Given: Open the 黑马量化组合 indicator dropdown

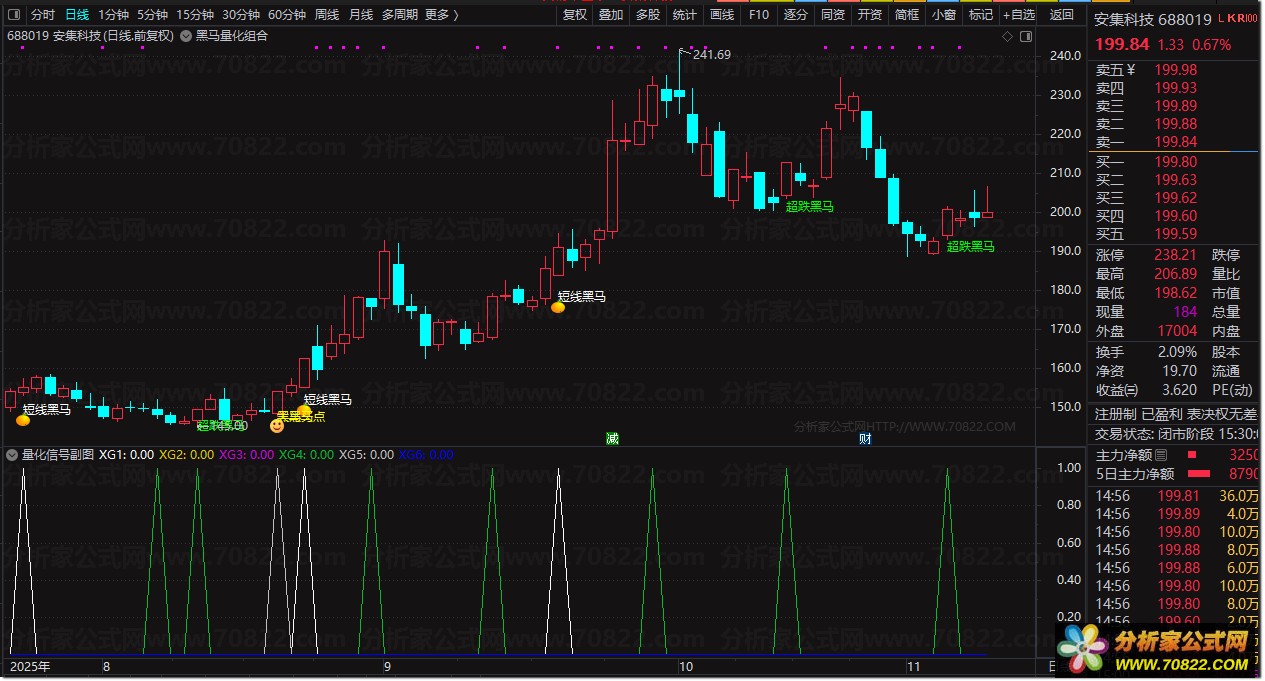Looking at the screenshot, I should coord(187,36).
